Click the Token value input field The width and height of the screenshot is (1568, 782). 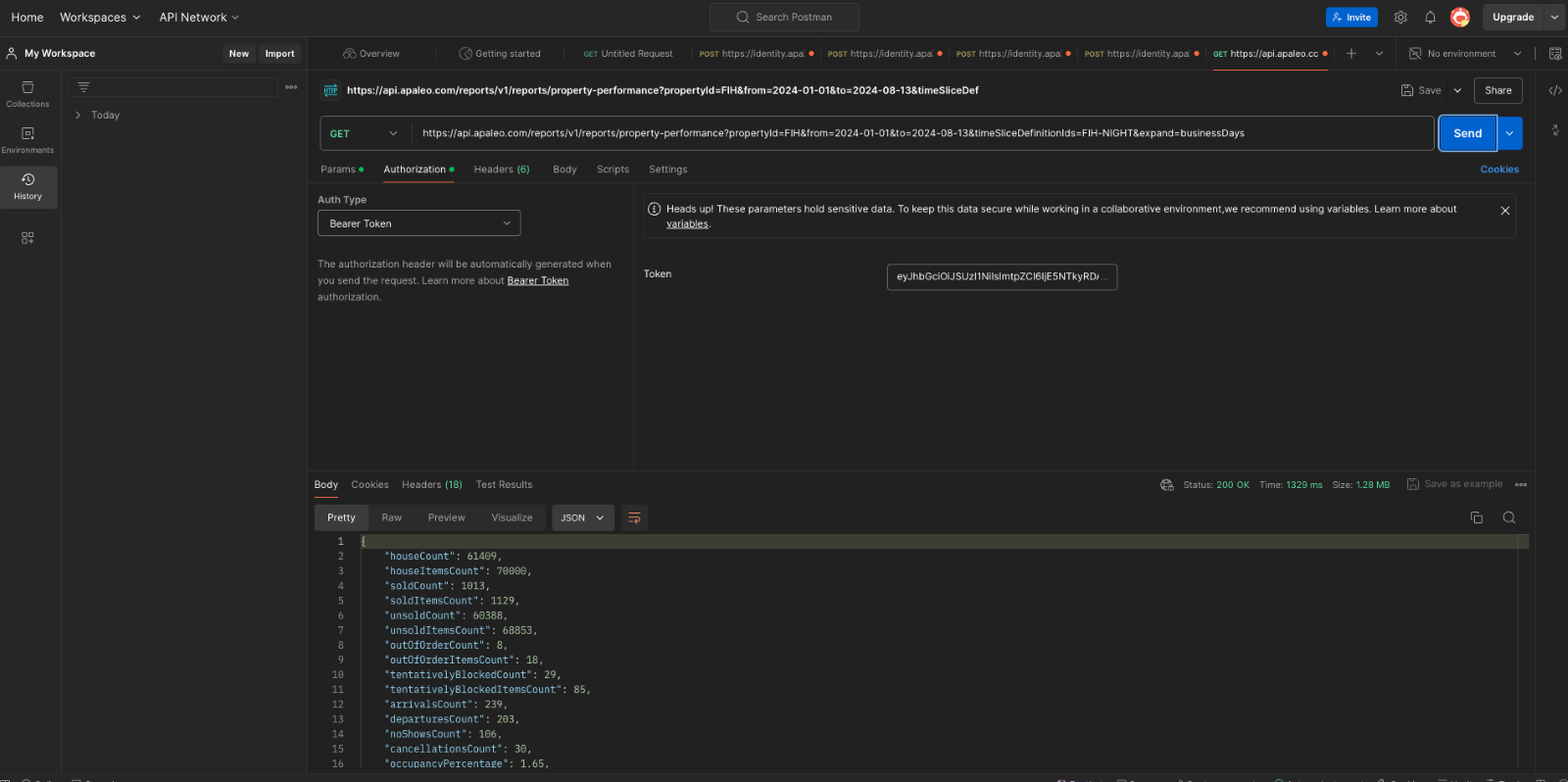coord(1002,276)
